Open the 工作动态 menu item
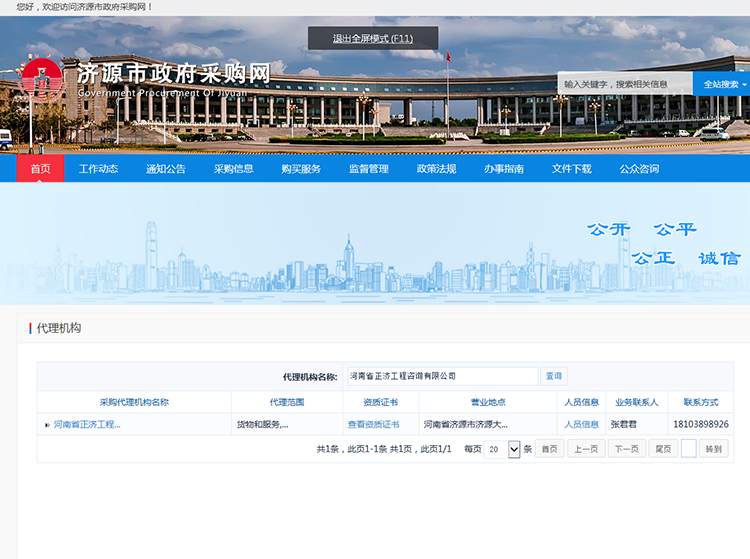The width and height of the screenshot is (750, 559). pos(98,169)
